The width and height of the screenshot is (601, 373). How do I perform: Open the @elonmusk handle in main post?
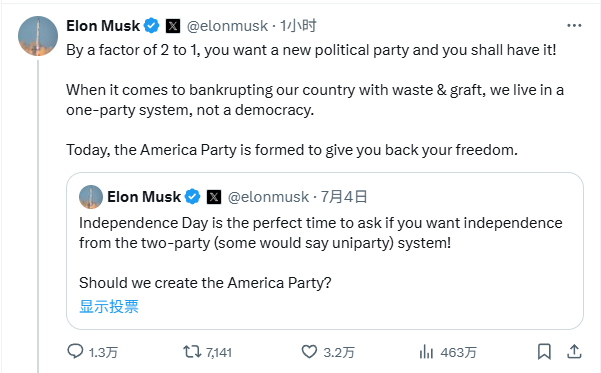pyautogui.click(x=227, y=26)
